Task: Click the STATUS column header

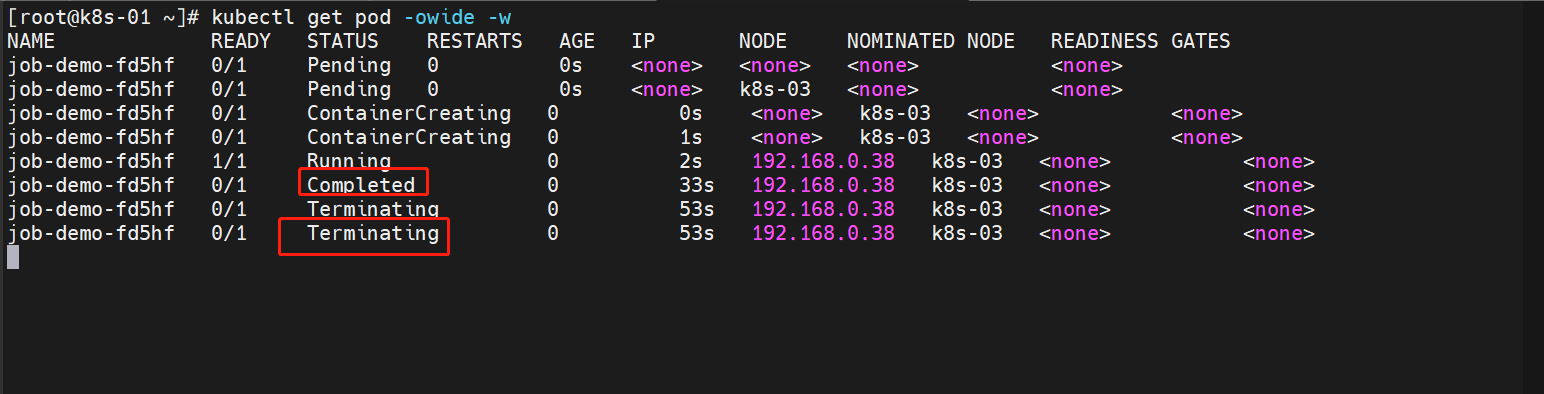Action: pyautogui.click(x=343, y=41)
